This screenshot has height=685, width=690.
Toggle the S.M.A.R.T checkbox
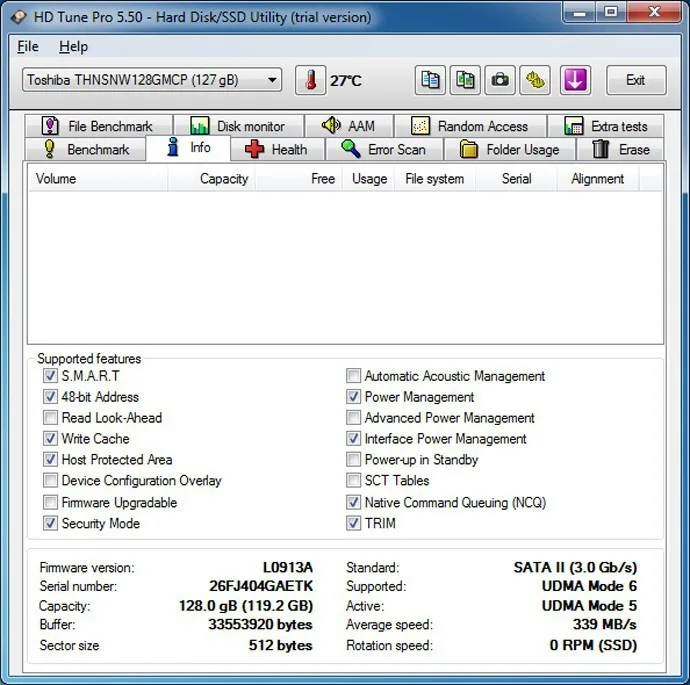[x=50, y=376]
